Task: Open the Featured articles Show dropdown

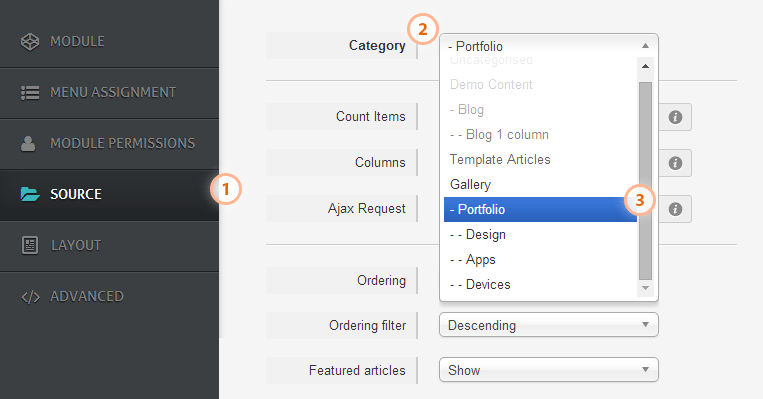Action: (x=548, y=370)
